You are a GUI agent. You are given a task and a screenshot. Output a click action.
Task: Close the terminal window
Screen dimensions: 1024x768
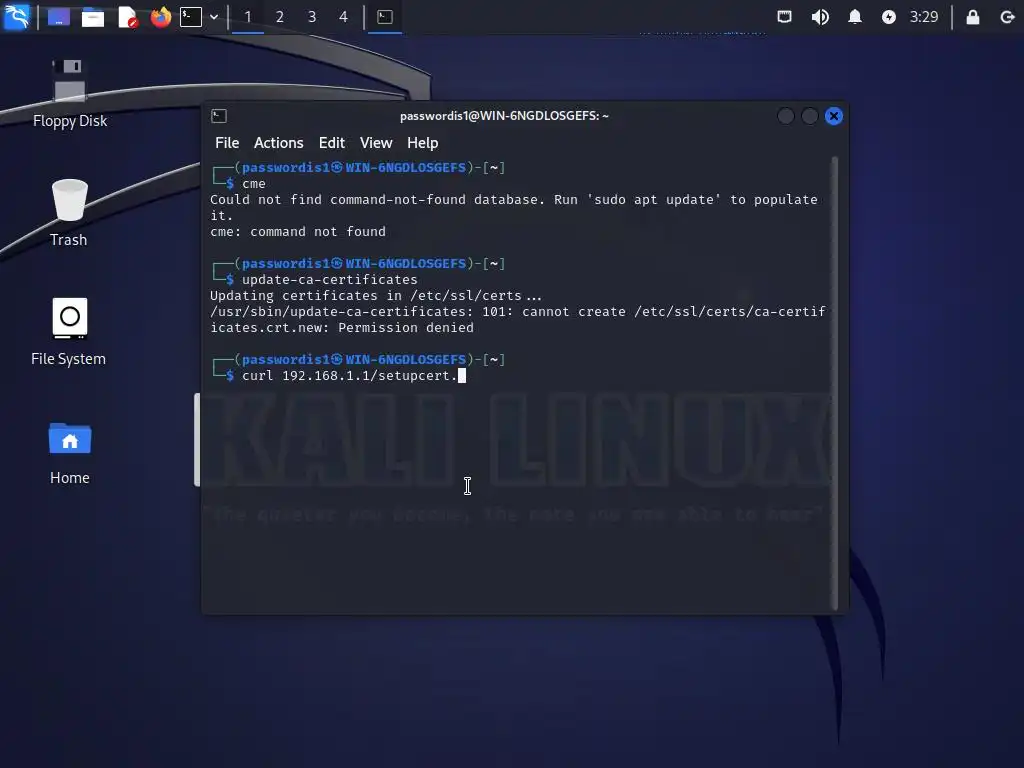click(x=834, y=116)
